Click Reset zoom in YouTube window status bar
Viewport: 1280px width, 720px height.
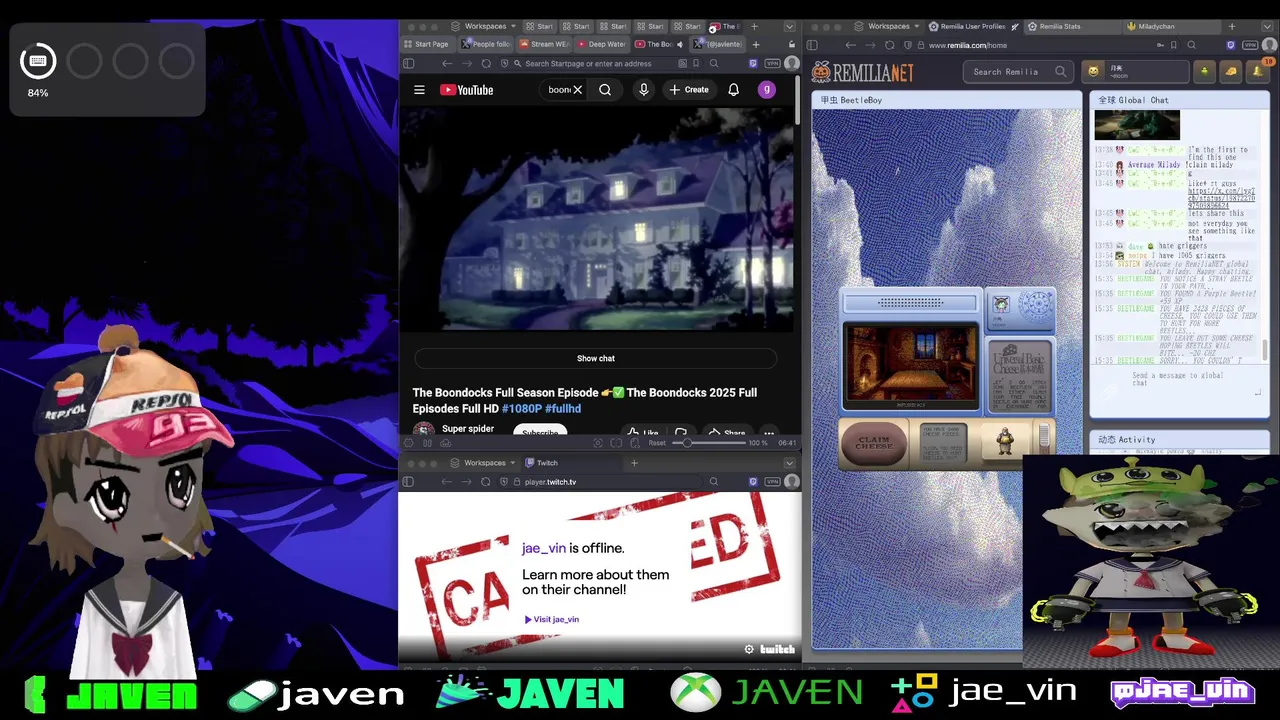click(x=657, y=443)
